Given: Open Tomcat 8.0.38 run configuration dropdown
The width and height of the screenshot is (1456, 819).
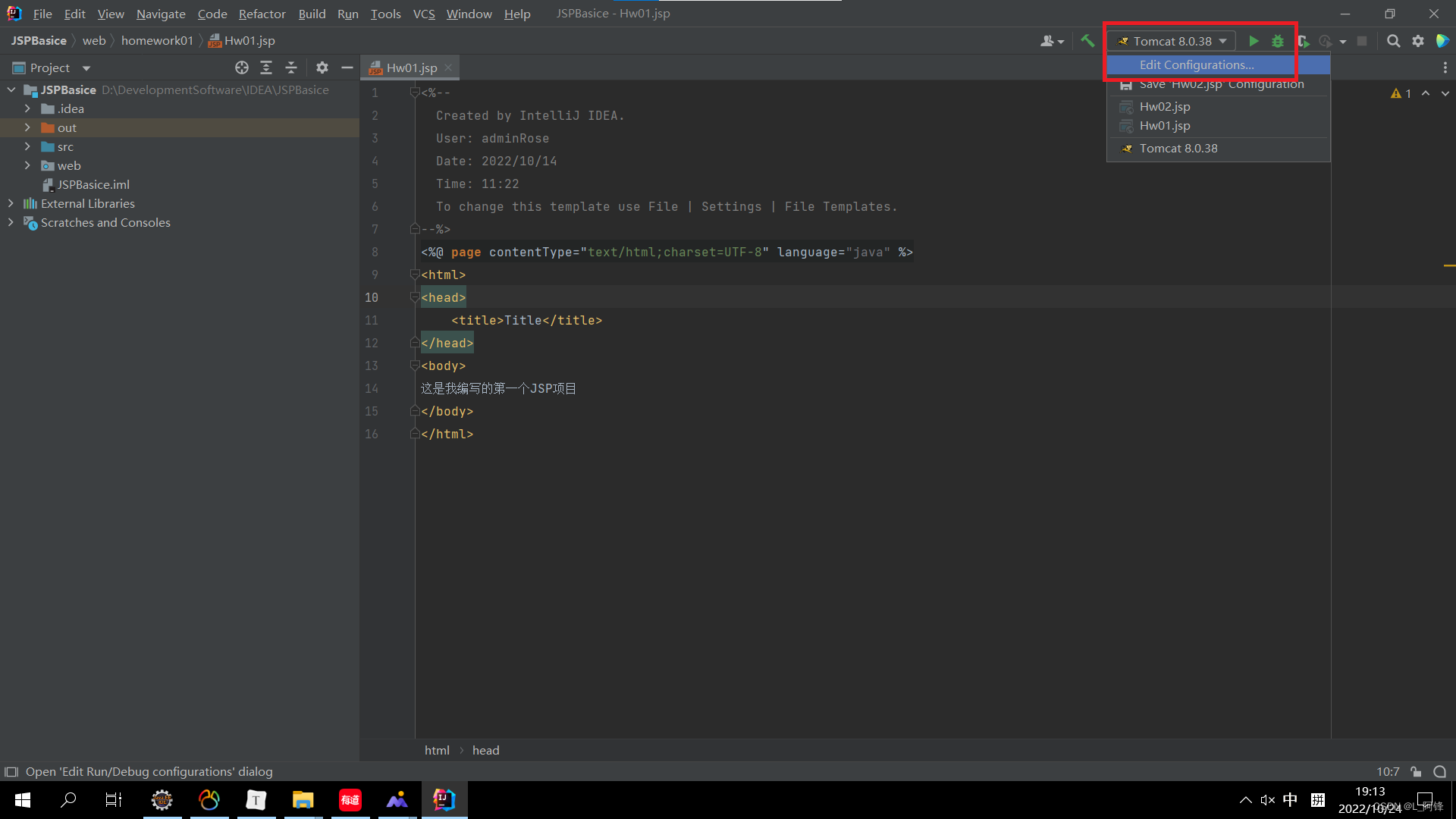Looking at the screenshot, I should point(1172,41).
